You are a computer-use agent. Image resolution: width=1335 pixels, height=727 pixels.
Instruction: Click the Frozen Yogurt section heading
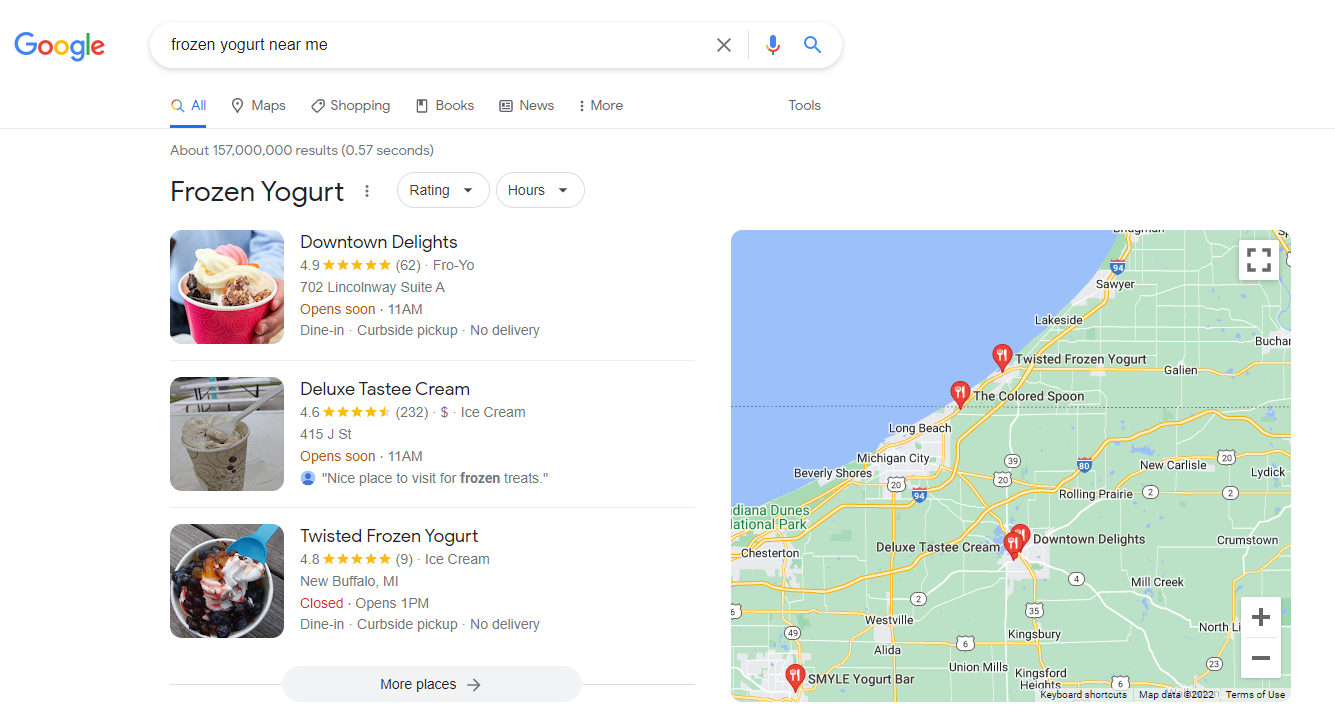pyautogui.click(x=257, y=191)
